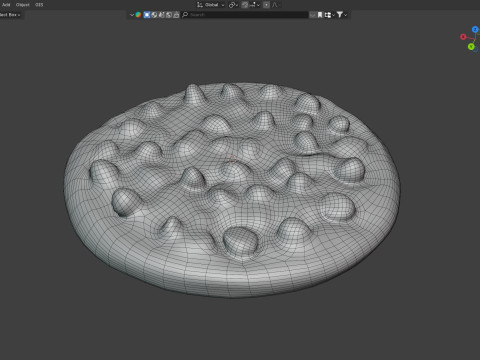Expand the chevron before the multicolored icon
Screen dimensions: 480x360
[x=132, y=15]
